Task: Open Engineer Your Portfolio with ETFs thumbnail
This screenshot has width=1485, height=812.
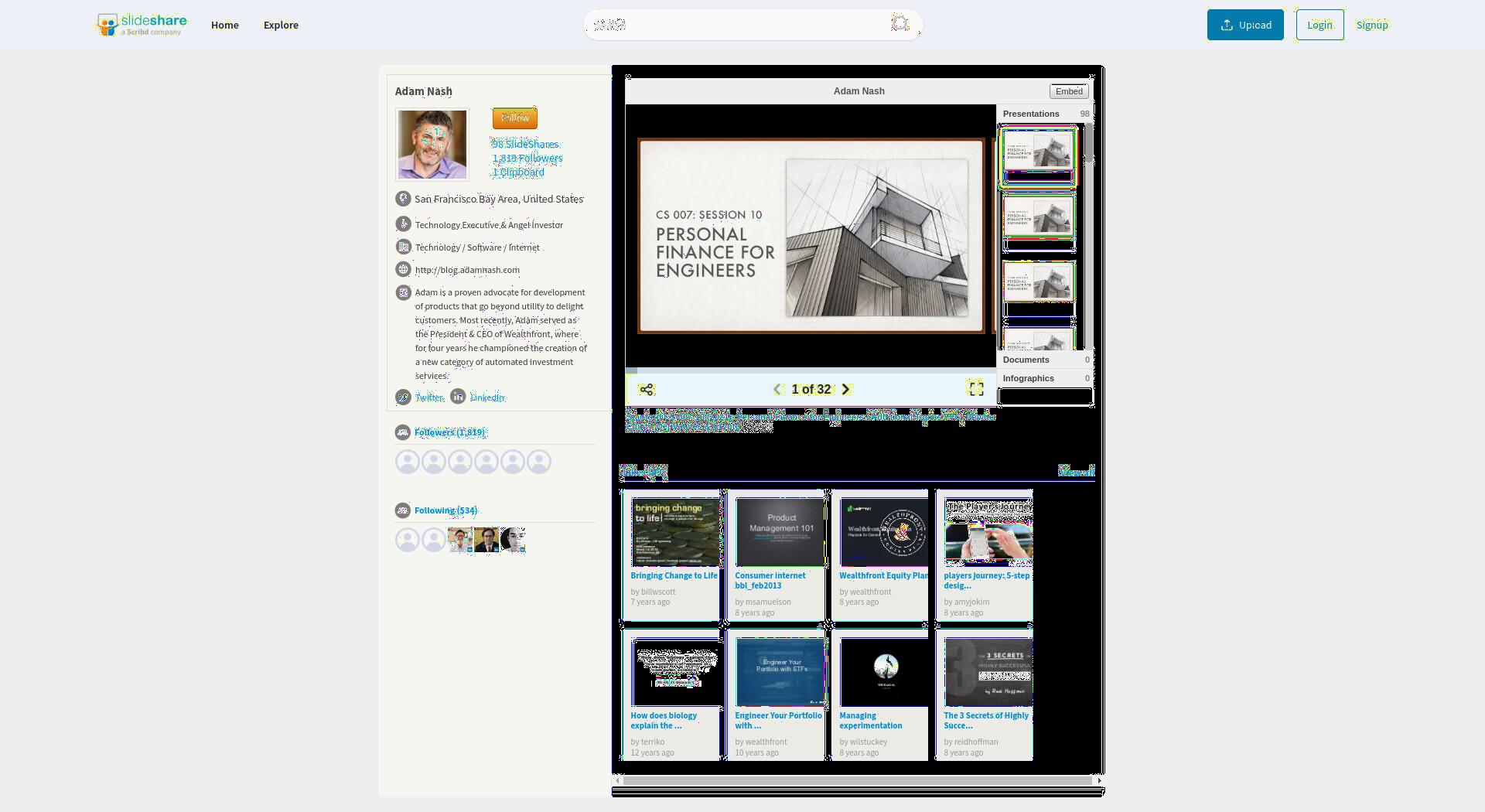Action: [780, 672]
